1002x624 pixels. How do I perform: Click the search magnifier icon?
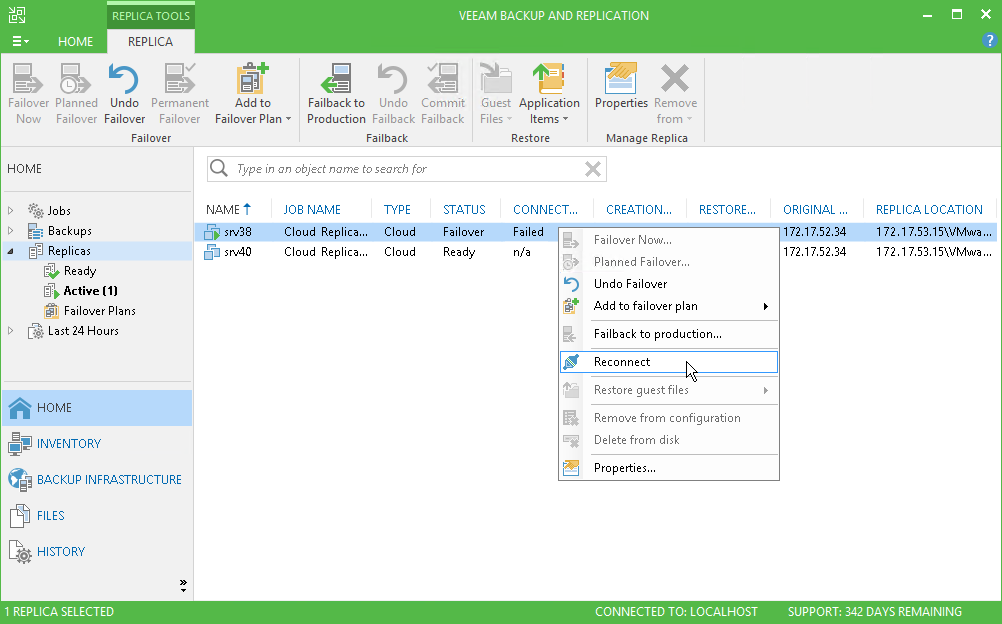pyautogui.click(x=219, y=168)
